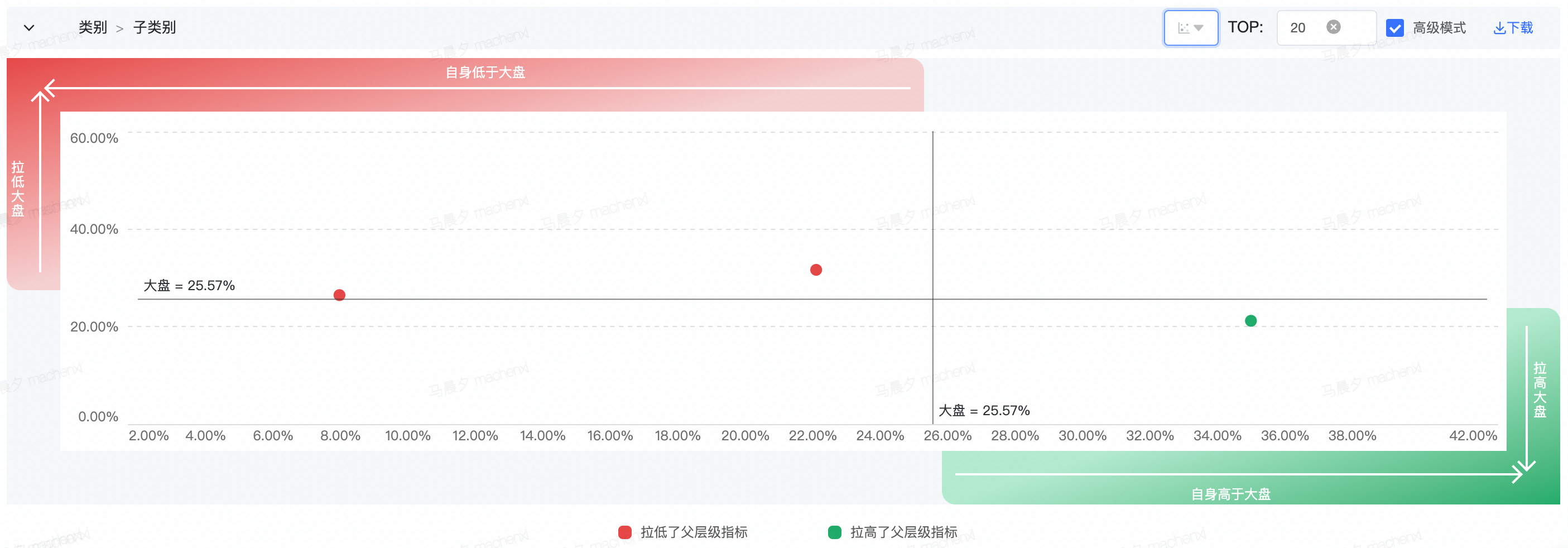Click the 自身低于大盘 red banner label
This screenshot has height=548, width=1568.
485,73
